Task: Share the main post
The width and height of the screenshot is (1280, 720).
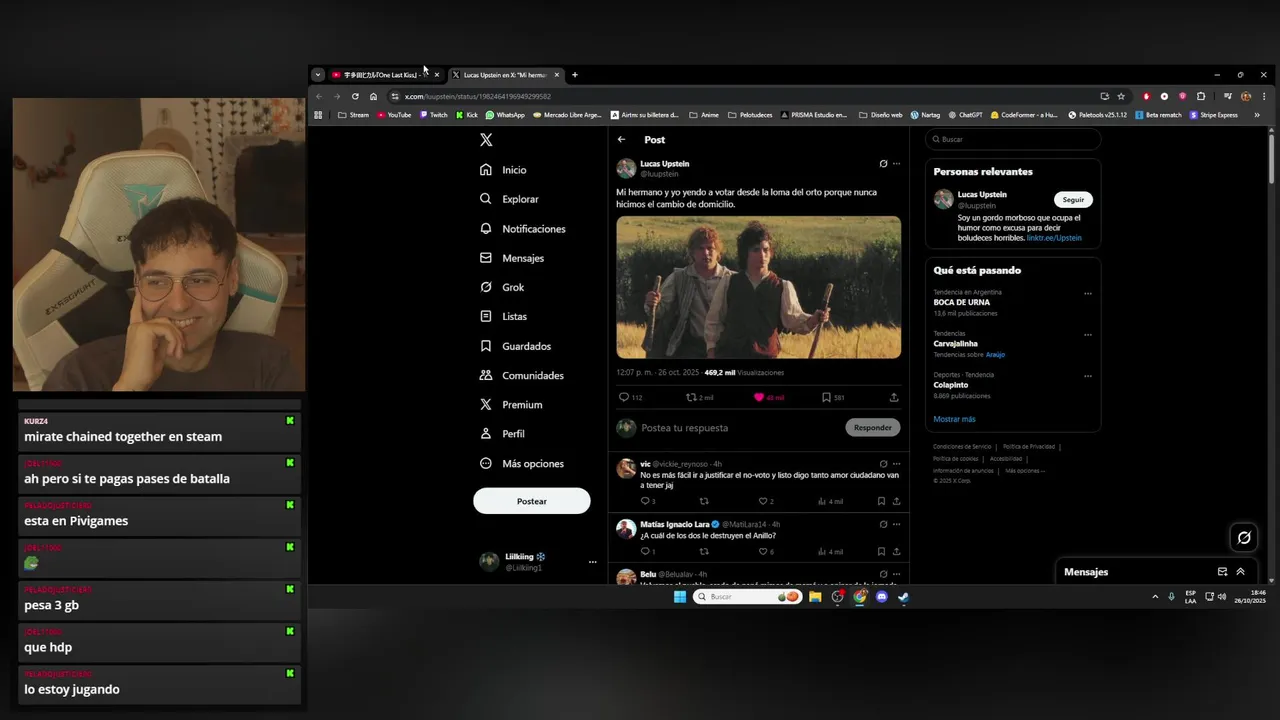Action: point(894,397)
